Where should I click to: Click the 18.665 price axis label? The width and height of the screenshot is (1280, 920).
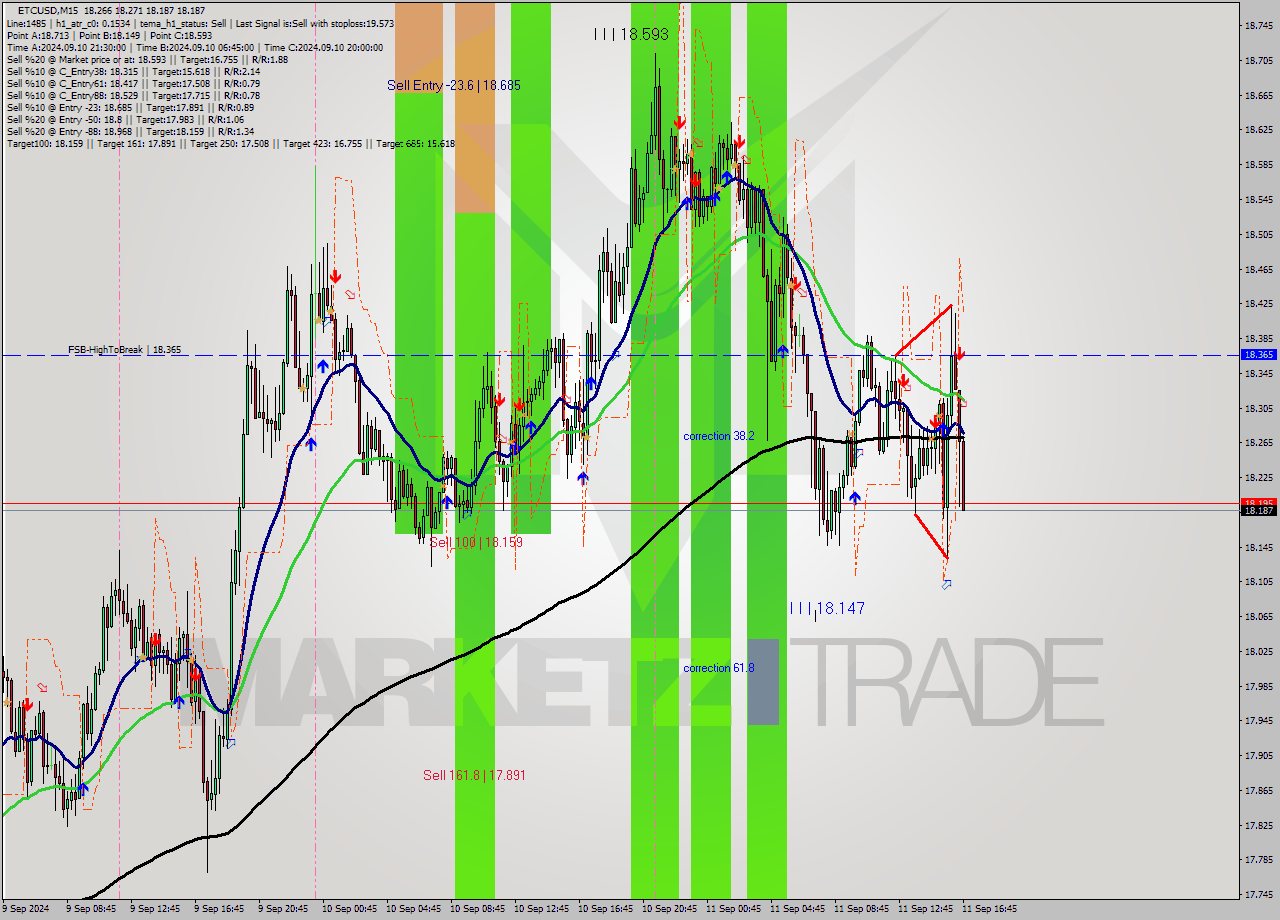[1258, 96]
